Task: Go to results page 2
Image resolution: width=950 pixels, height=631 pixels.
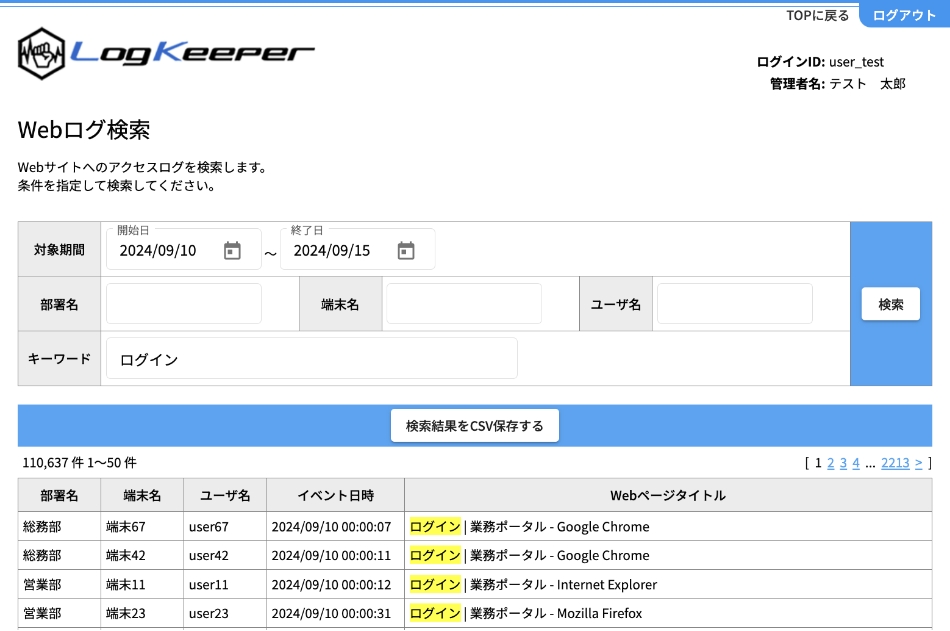Action: (x=831, y=463)
